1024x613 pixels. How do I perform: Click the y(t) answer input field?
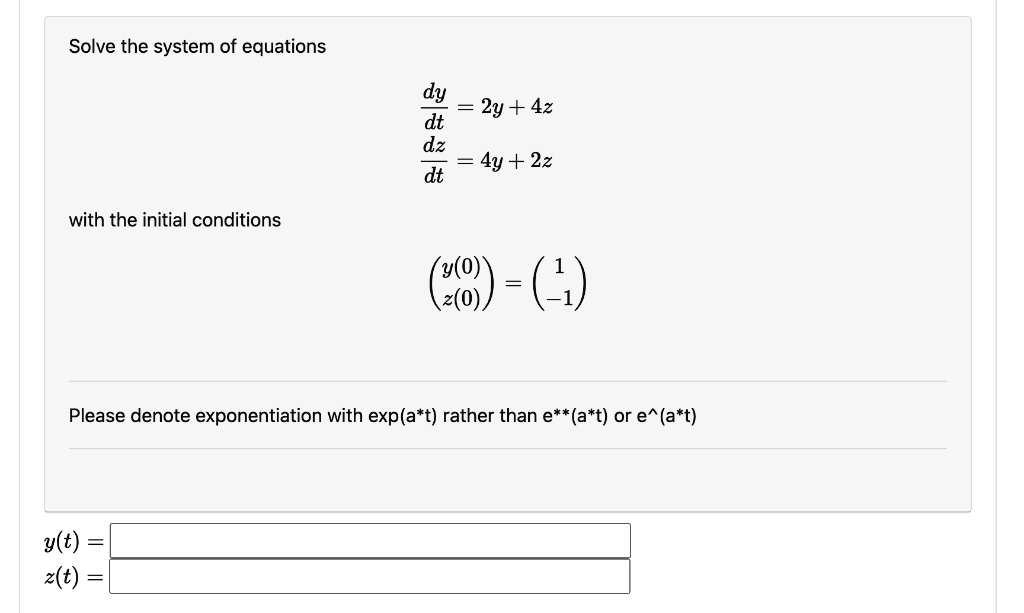(x=370, y=540)
